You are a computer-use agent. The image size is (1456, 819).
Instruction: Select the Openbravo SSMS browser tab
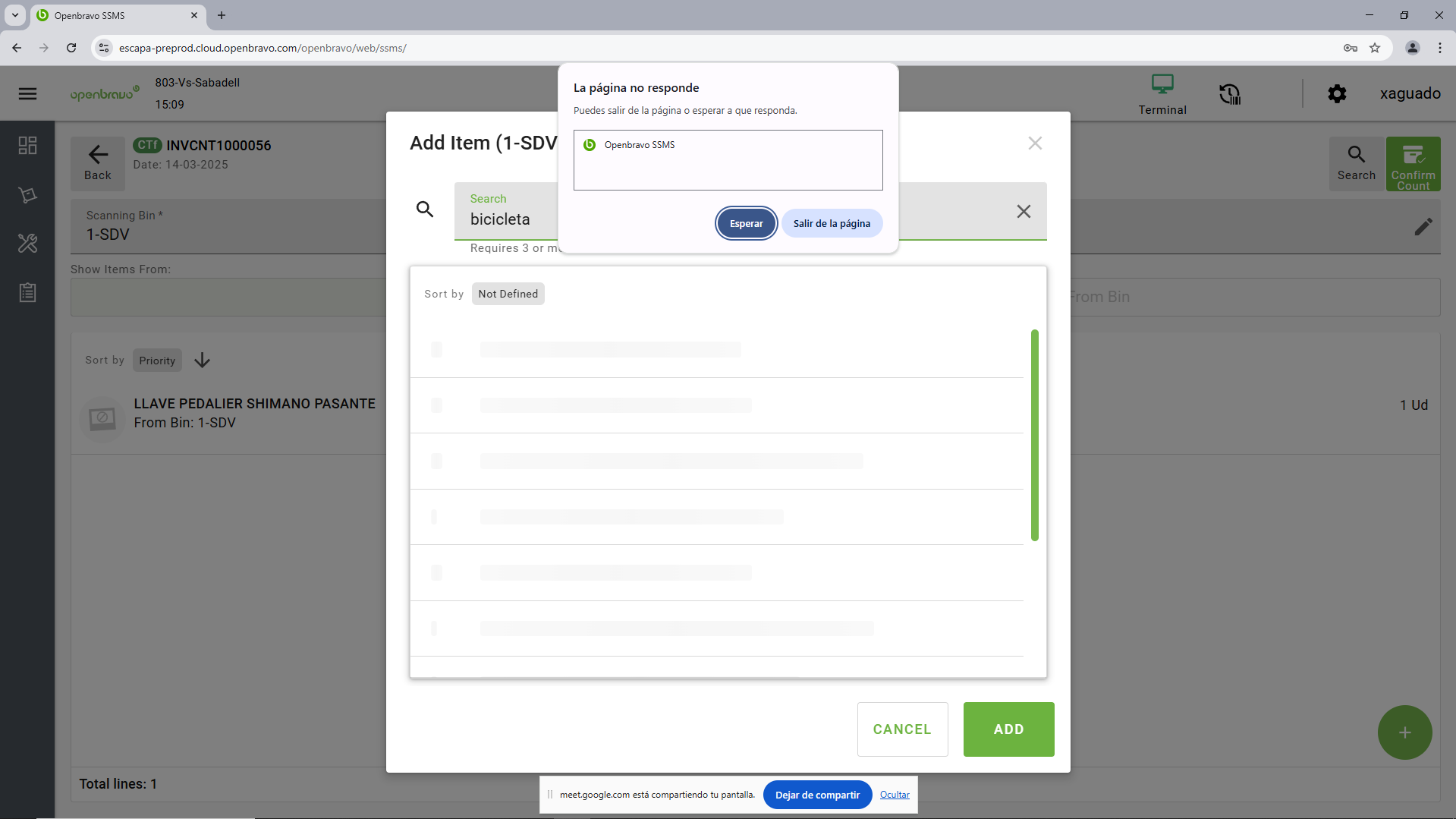(114, 15)
